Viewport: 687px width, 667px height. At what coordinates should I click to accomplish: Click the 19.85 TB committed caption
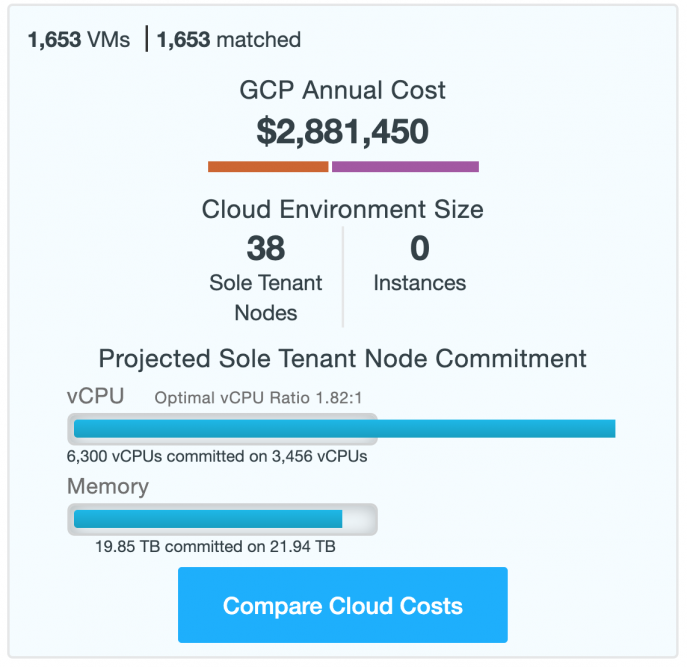coord(215,547)
